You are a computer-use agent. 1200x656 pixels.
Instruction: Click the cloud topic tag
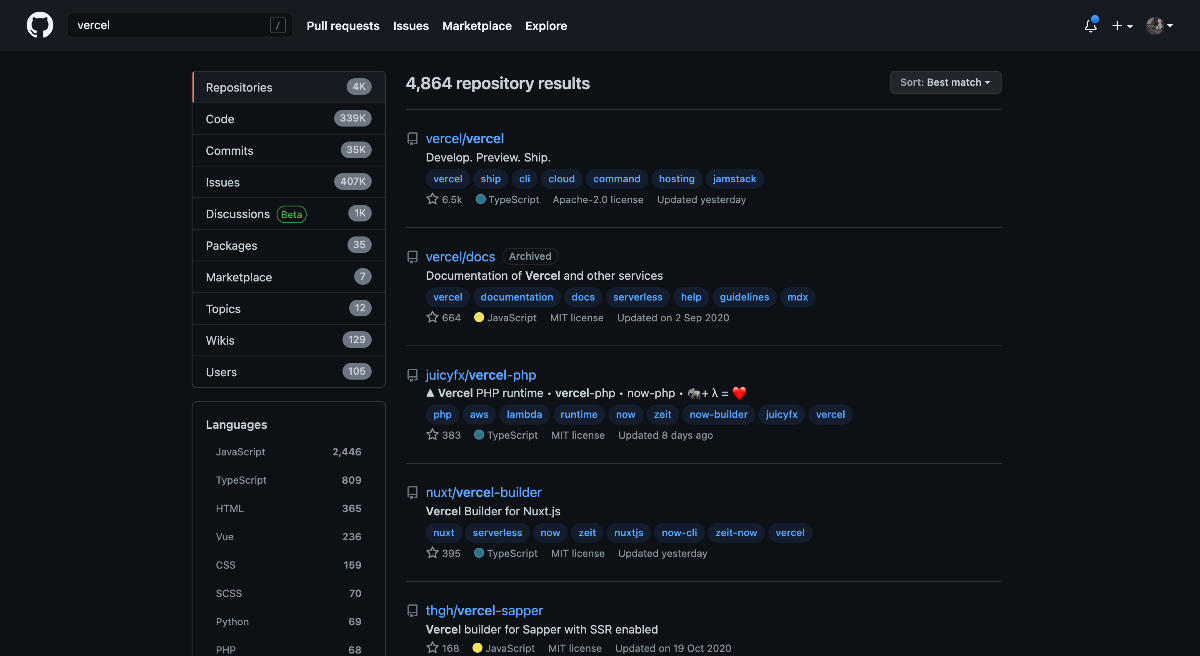(x=562, y=179)
